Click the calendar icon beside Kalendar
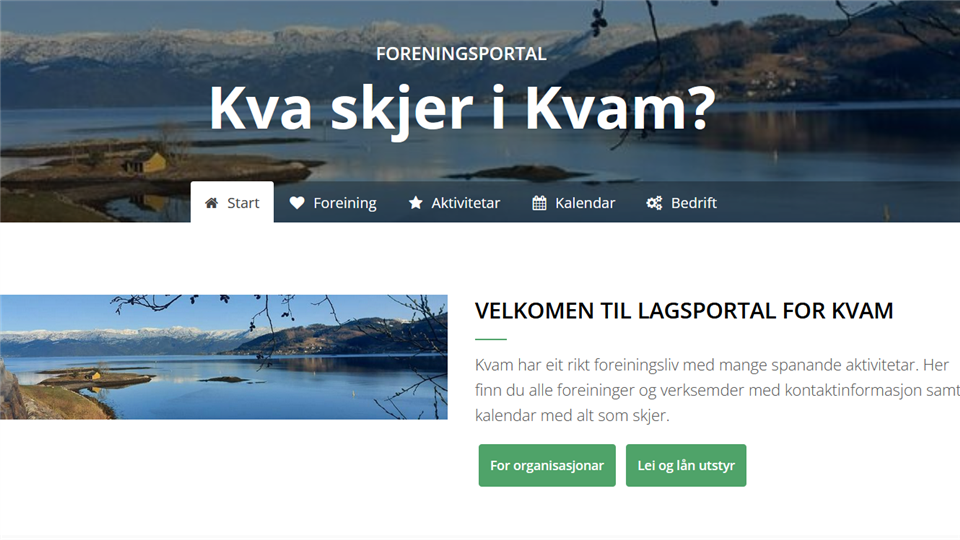The width and height of the screenshot is (960, 540). click(539, 203)
